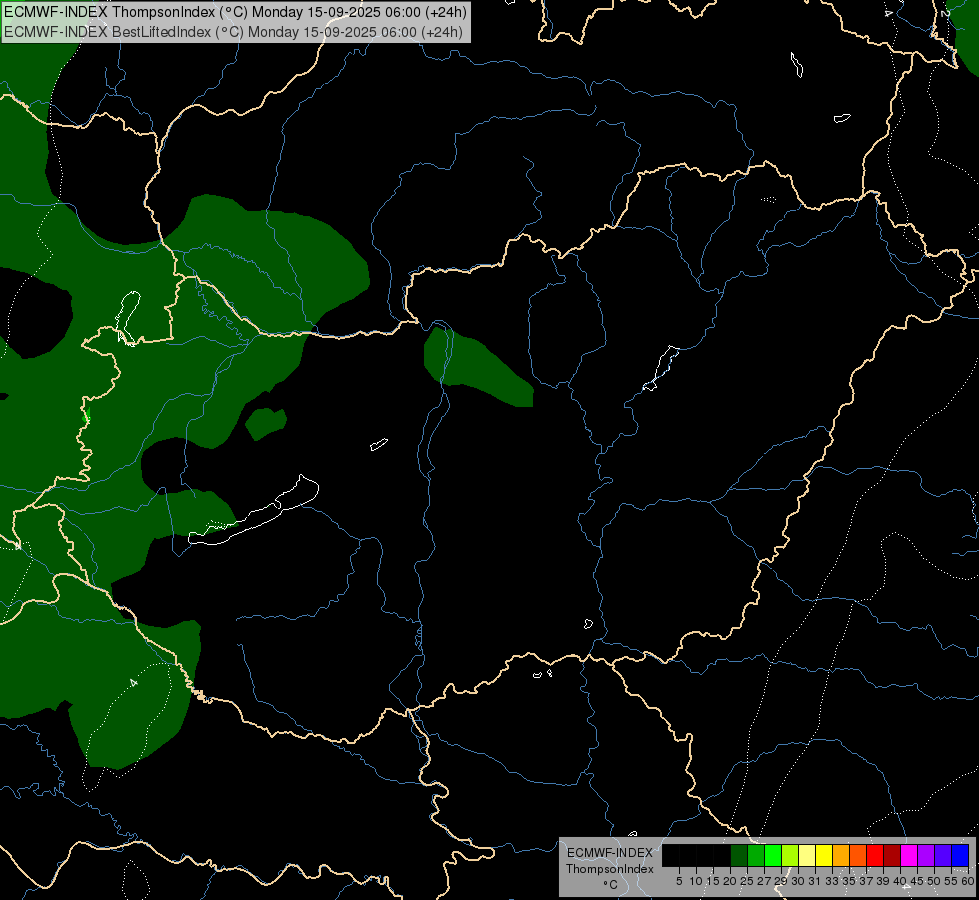
Task: Click the legend value label 10
Action: point(696,881)
